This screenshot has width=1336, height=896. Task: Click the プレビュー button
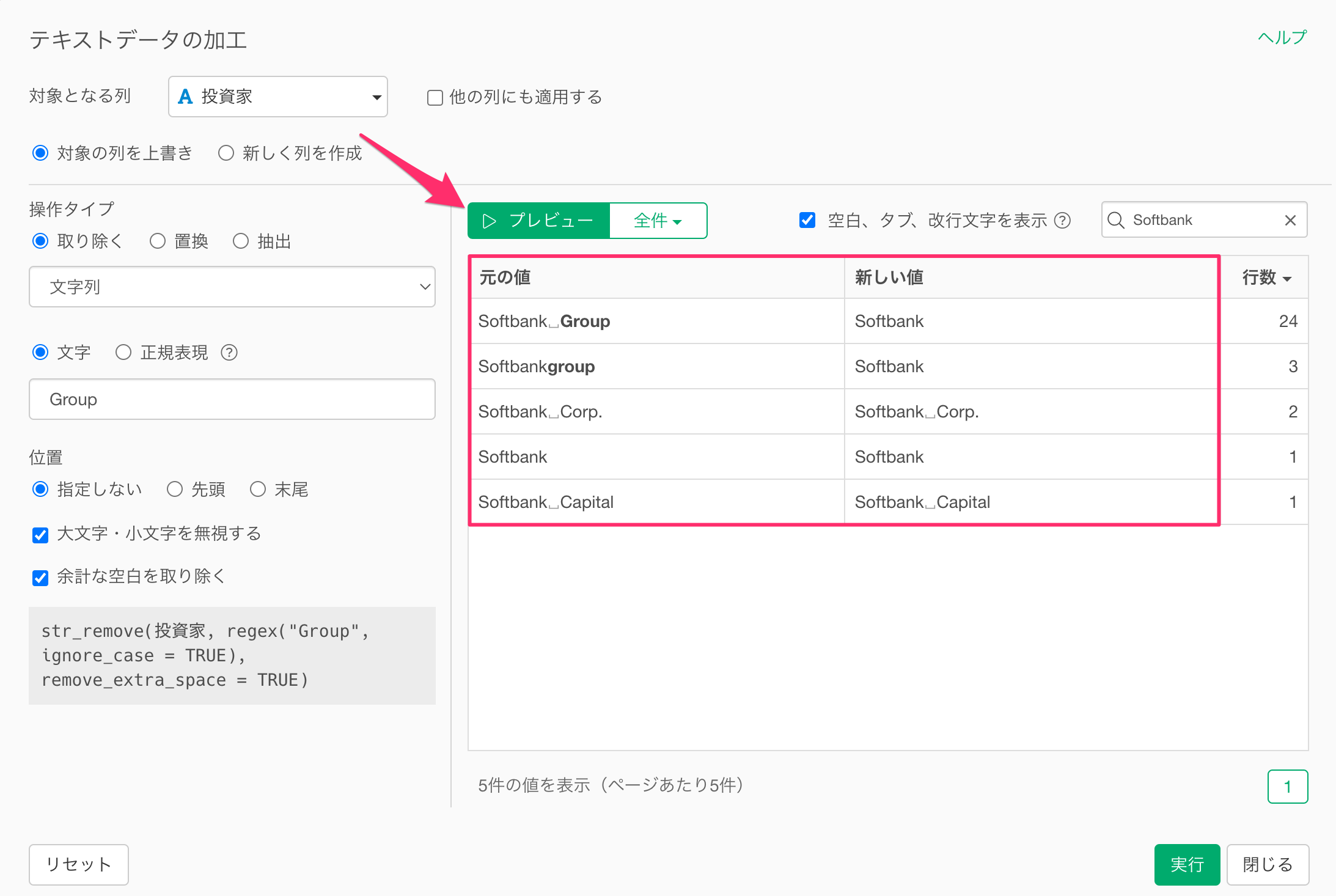(x=538, y=221)
